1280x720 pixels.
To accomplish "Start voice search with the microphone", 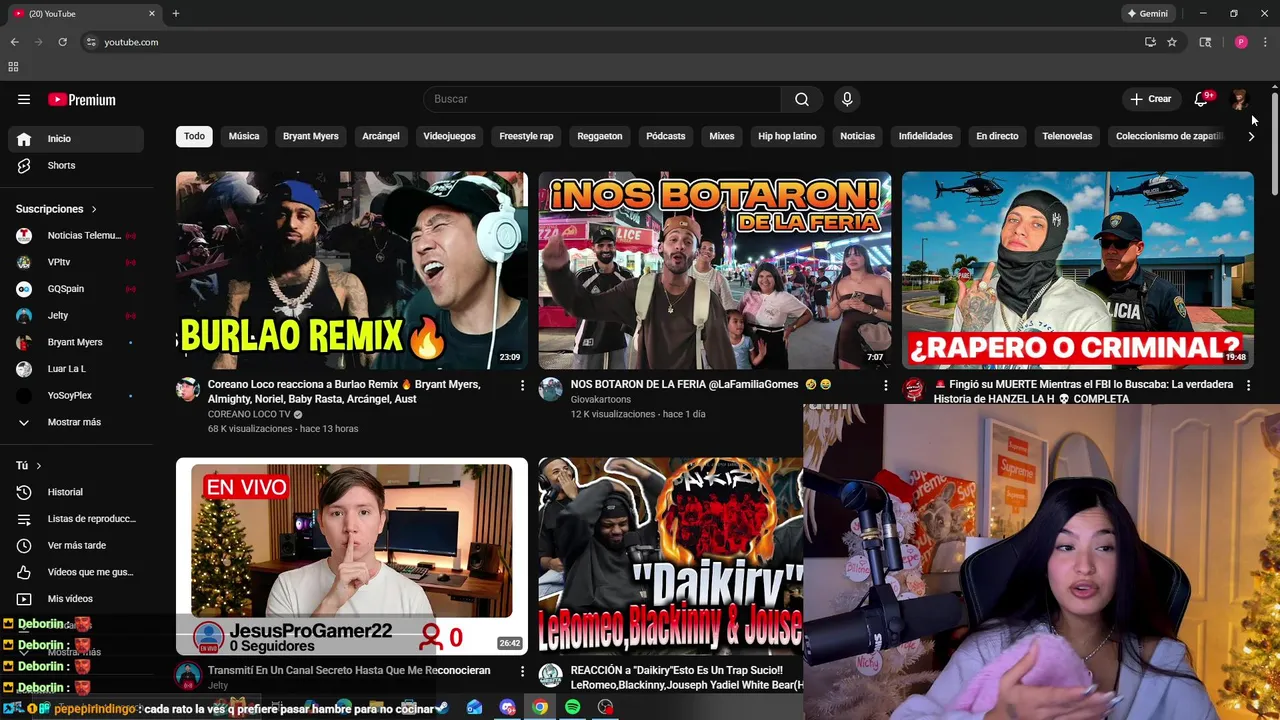I will pyautogui.click(x=847, y=99).
